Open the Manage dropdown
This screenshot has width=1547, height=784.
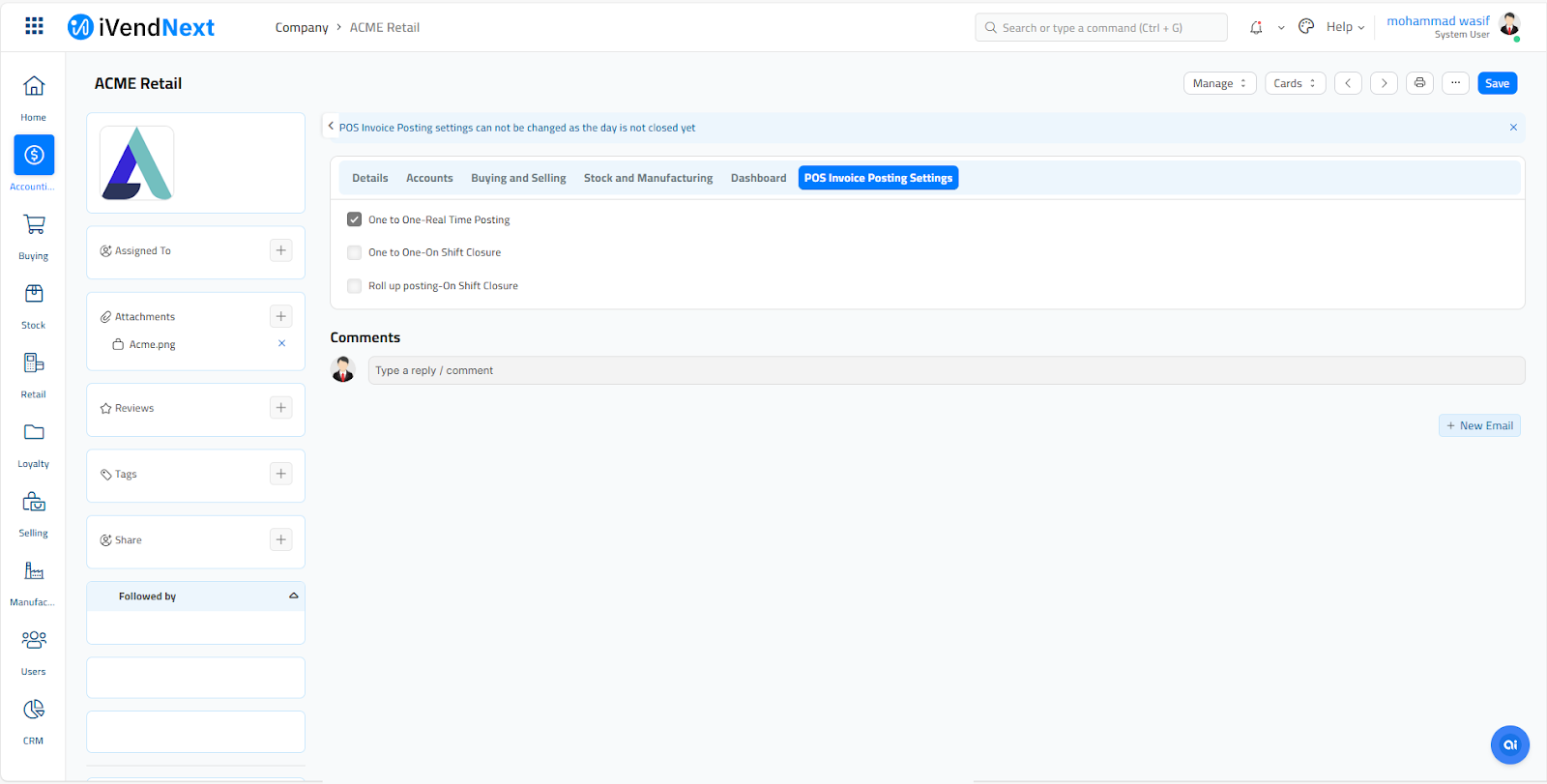(x=1219, y=83)
